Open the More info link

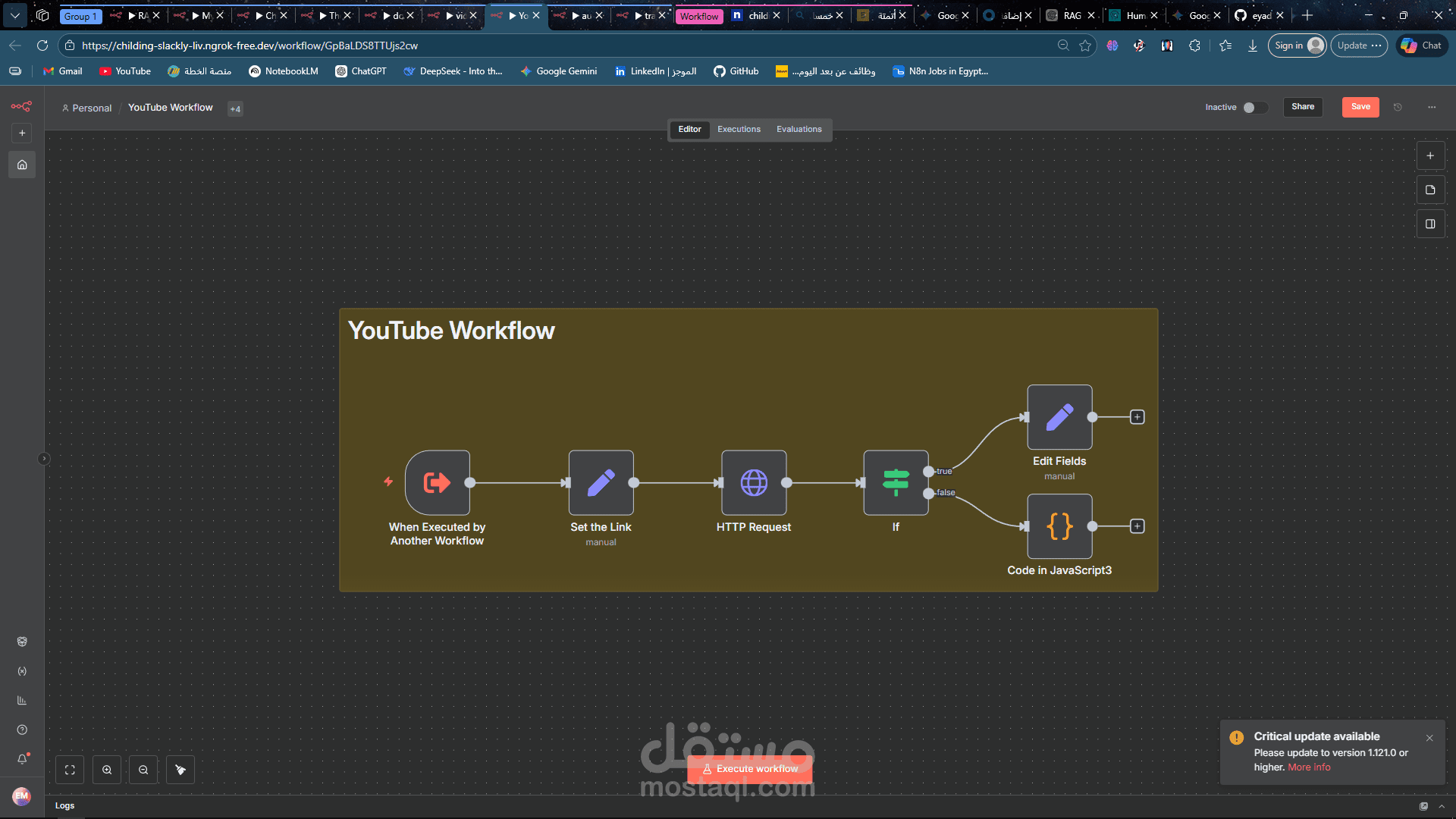1309,767
